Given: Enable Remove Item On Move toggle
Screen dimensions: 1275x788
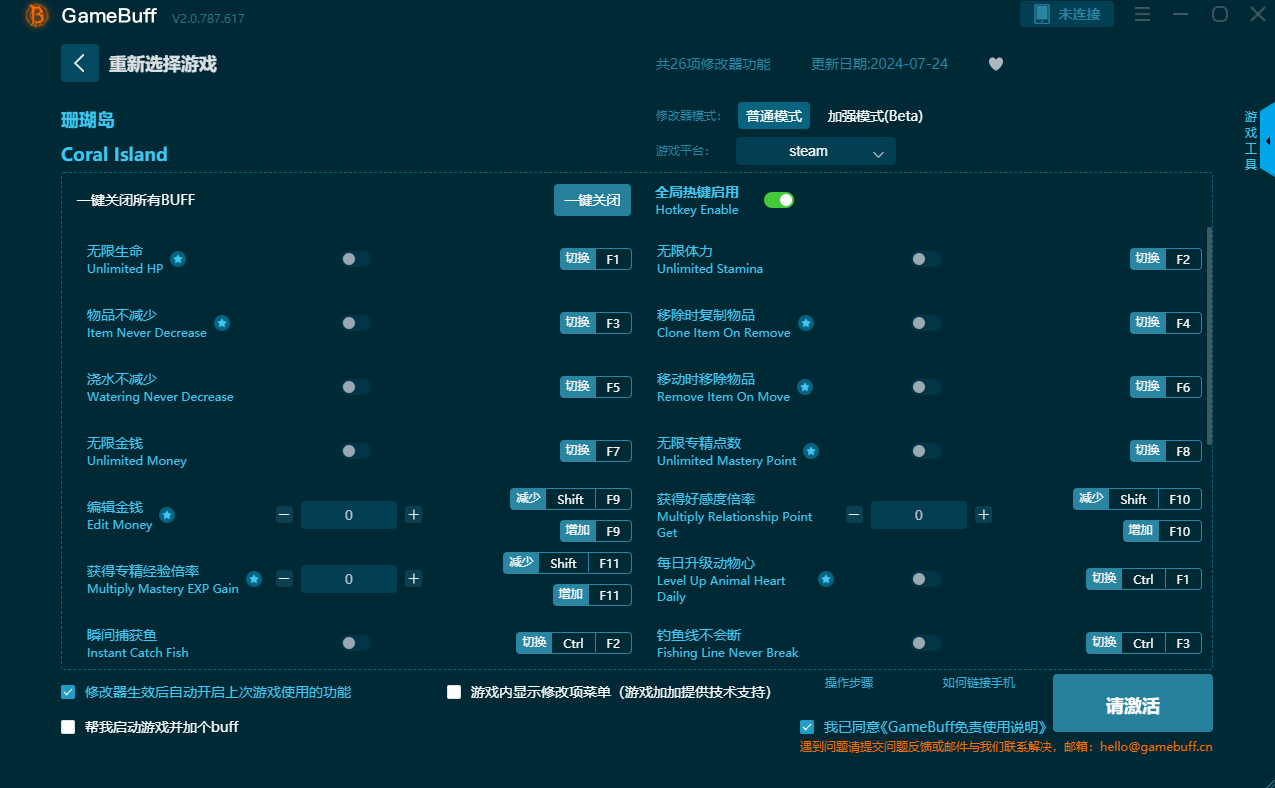Looking at the screenshot, I should coord(925,387).
